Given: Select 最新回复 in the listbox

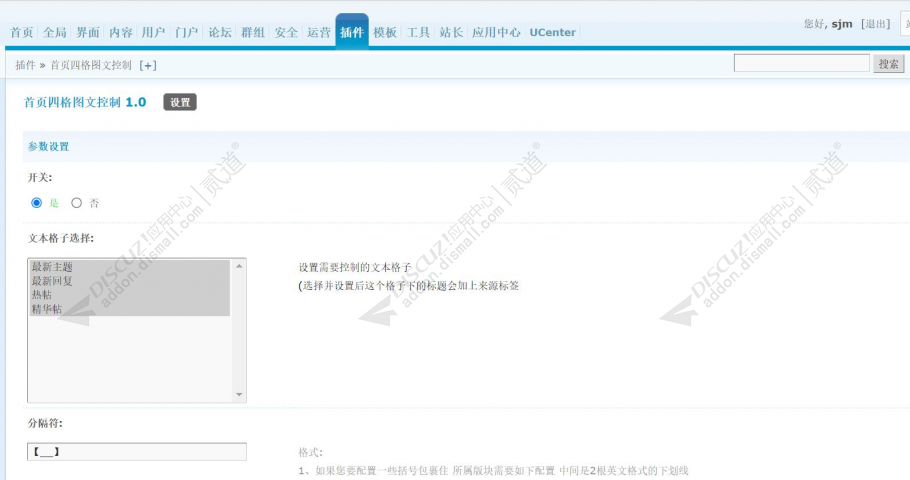Looking at the screenshot, I should point(129,281).
